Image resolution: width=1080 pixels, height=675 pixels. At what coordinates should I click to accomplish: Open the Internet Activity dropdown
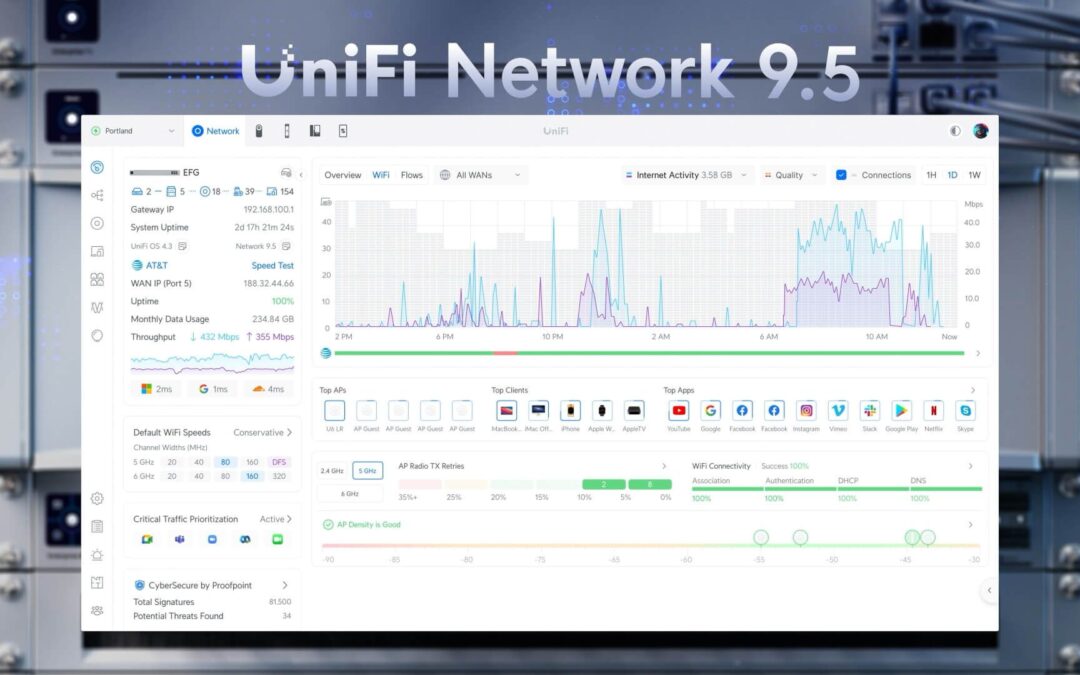pos(685,175)
